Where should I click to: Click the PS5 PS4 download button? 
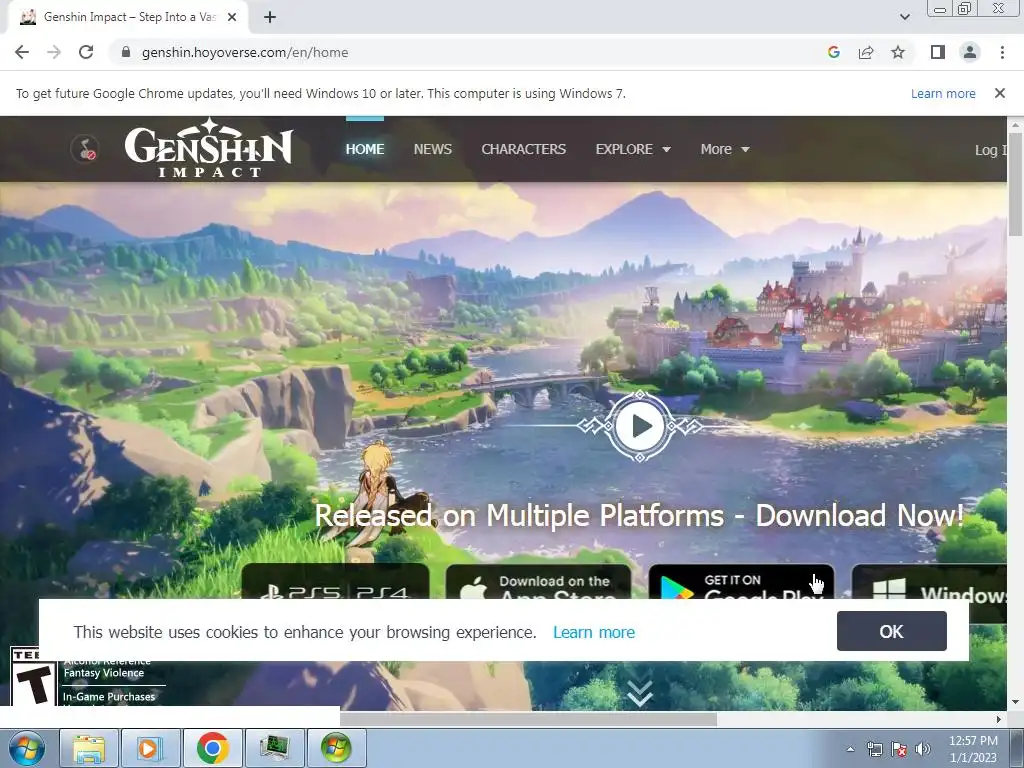click(335, 581)
